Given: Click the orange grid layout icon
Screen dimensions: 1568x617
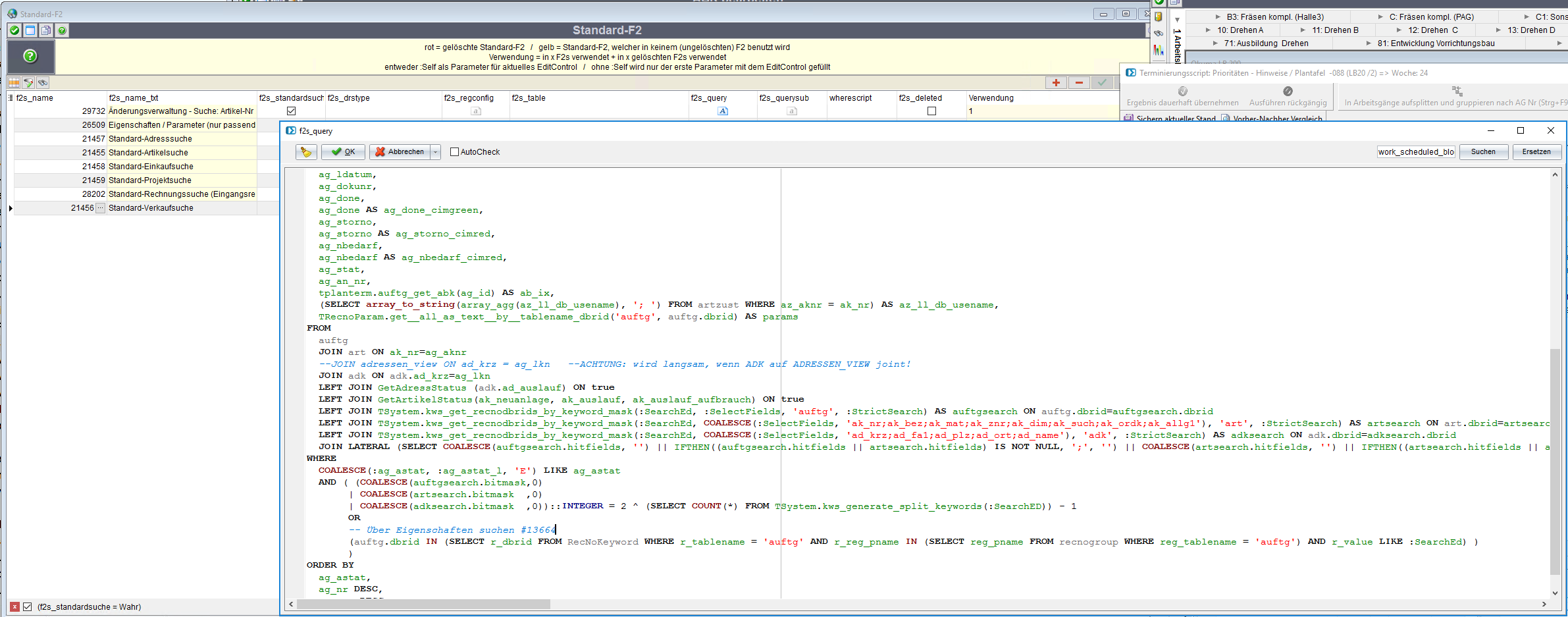Looking at the screenshot, I should (14, 82).
